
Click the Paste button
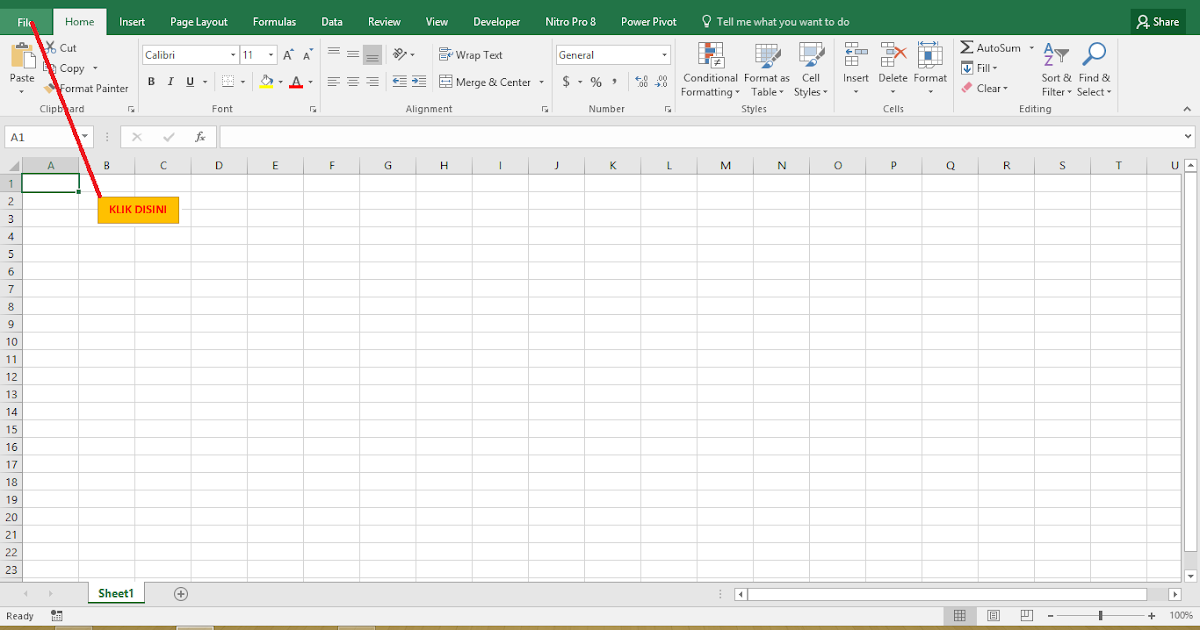point(20,62)
